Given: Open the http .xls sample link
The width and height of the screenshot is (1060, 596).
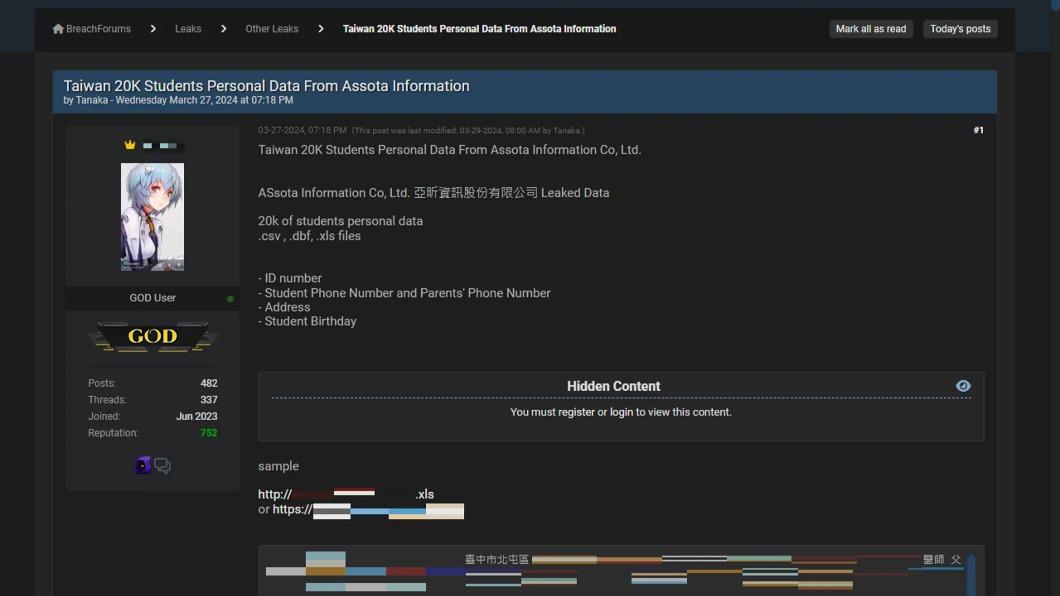Looking at the screenshot, I should point(346,494).
